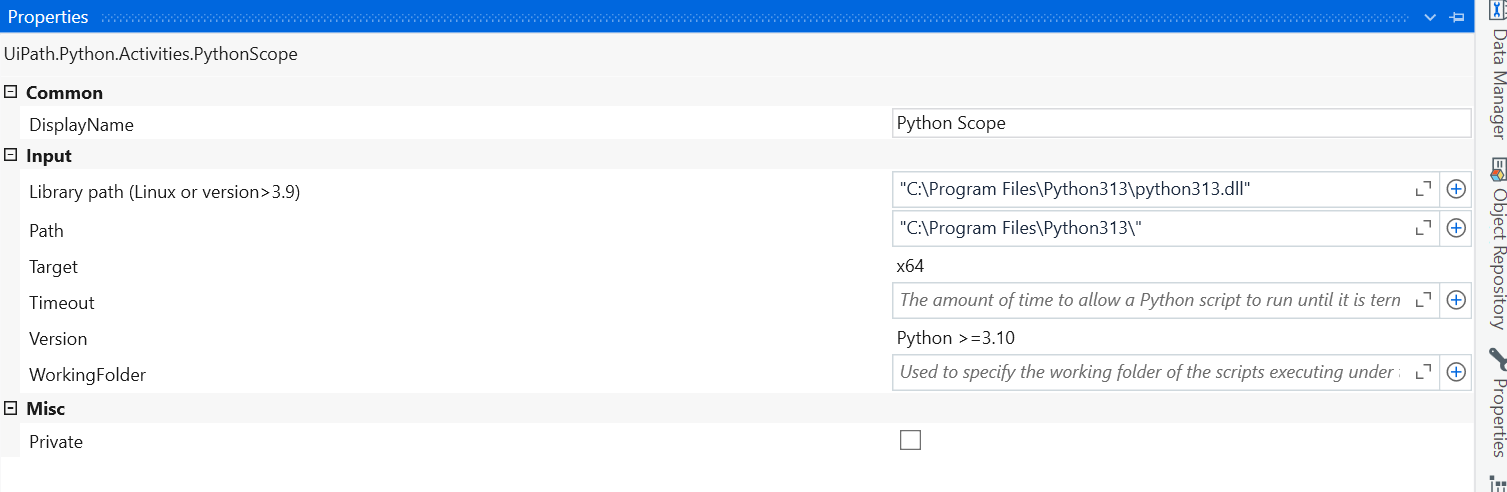The image size is (1507, 492).
Task: Pin the Properties panel with auto-hide icon
Action: tap(1458, 17)
